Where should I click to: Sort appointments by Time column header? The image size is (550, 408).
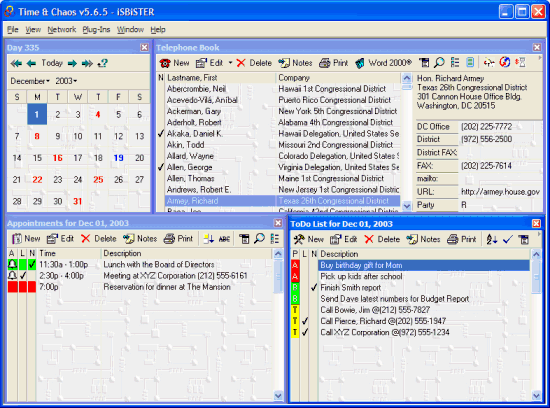point(69,253)
